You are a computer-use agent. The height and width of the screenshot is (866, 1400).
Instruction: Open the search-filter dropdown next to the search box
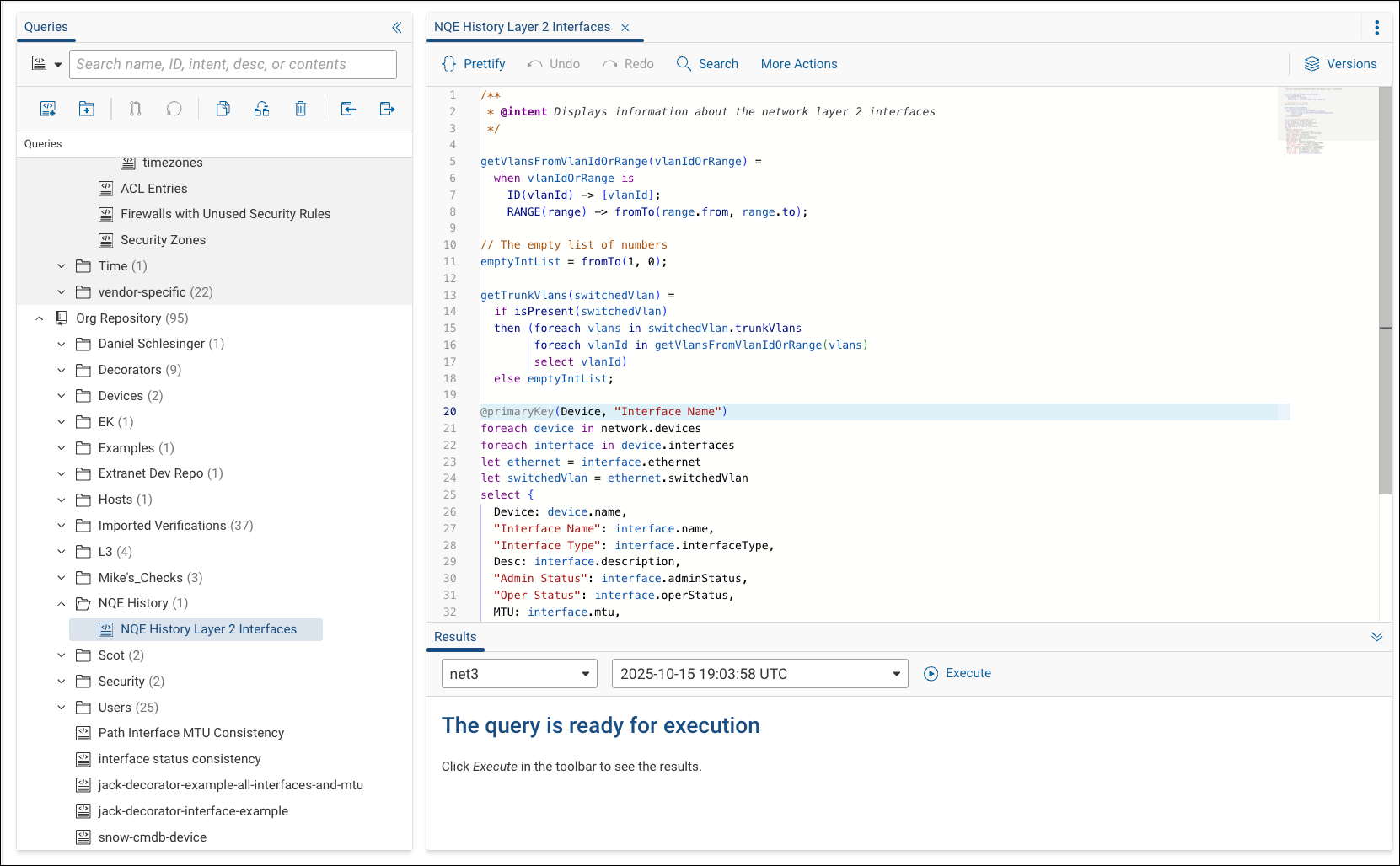point(57,64)
